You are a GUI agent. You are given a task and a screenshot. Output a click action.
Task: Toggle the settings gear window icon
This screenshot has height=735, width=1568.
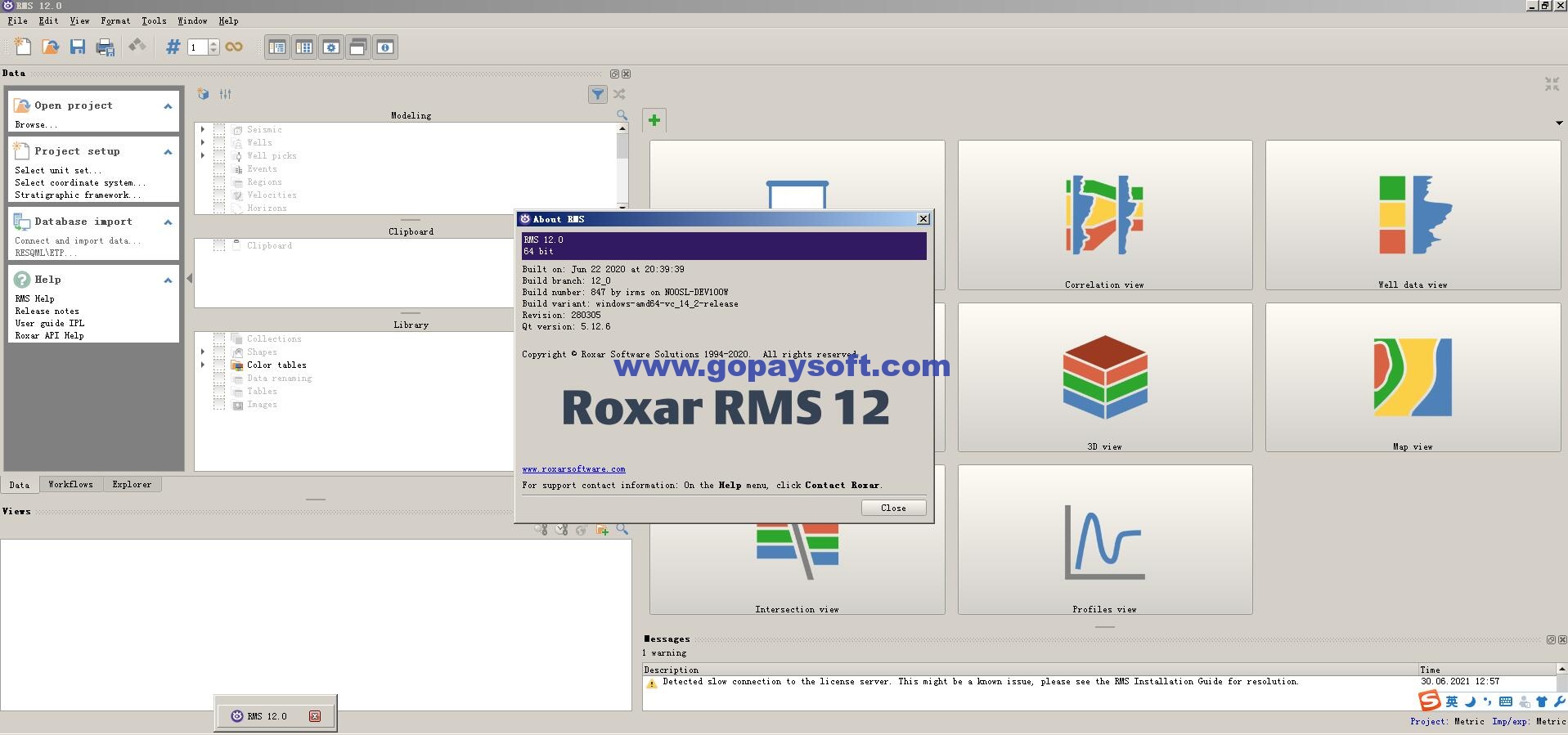[331, 47]
